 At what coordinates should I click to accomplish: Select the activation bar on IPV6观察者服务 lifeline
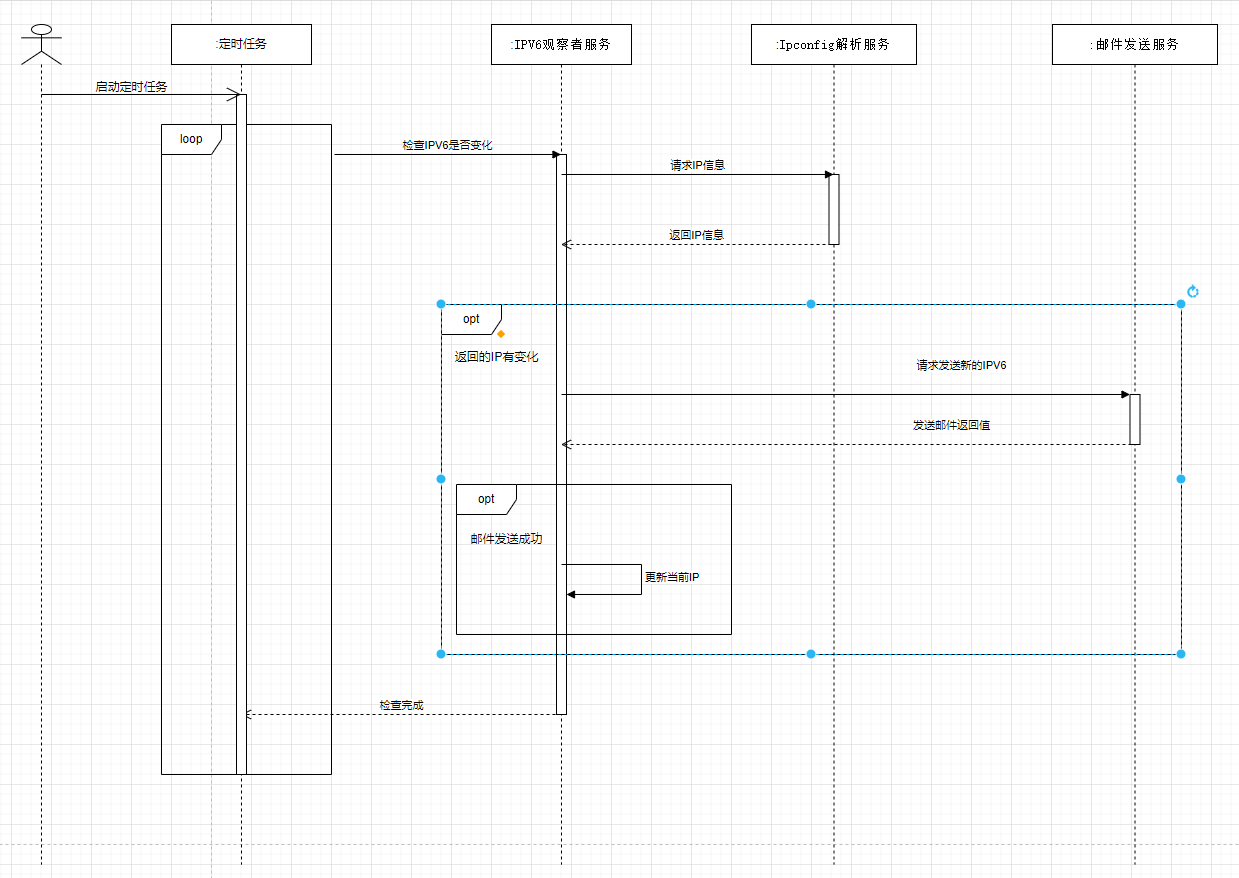pos(561,430)
